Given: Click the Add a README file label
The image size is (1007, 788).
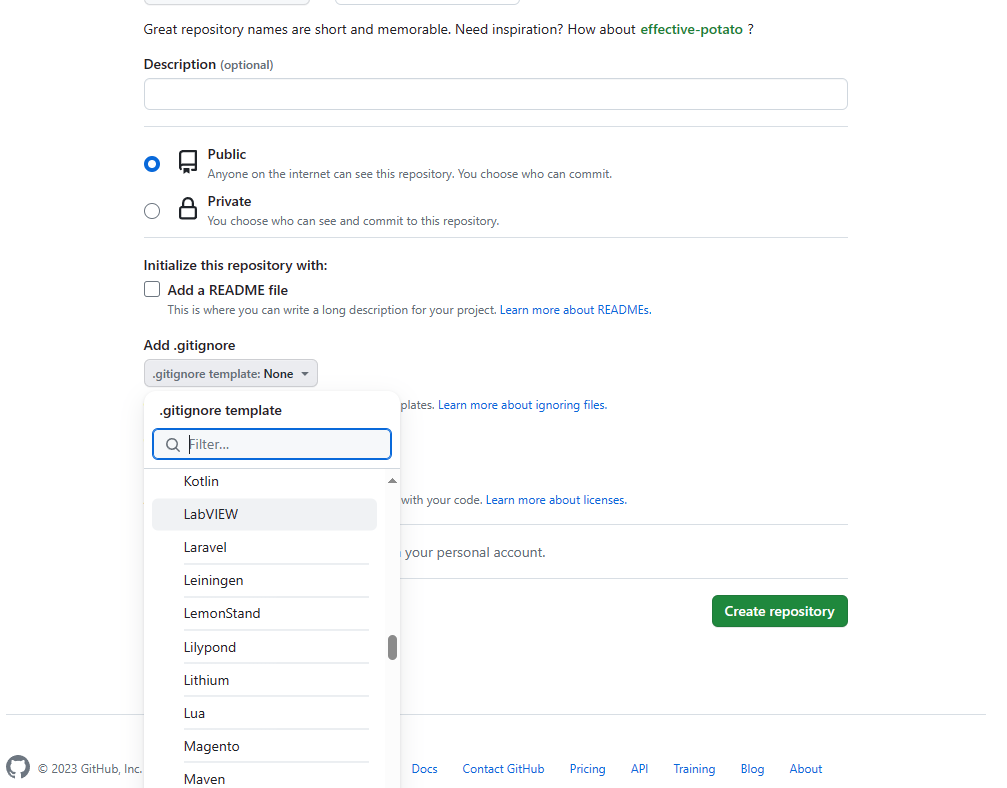Looking at the screenshot, I should 227,290.
